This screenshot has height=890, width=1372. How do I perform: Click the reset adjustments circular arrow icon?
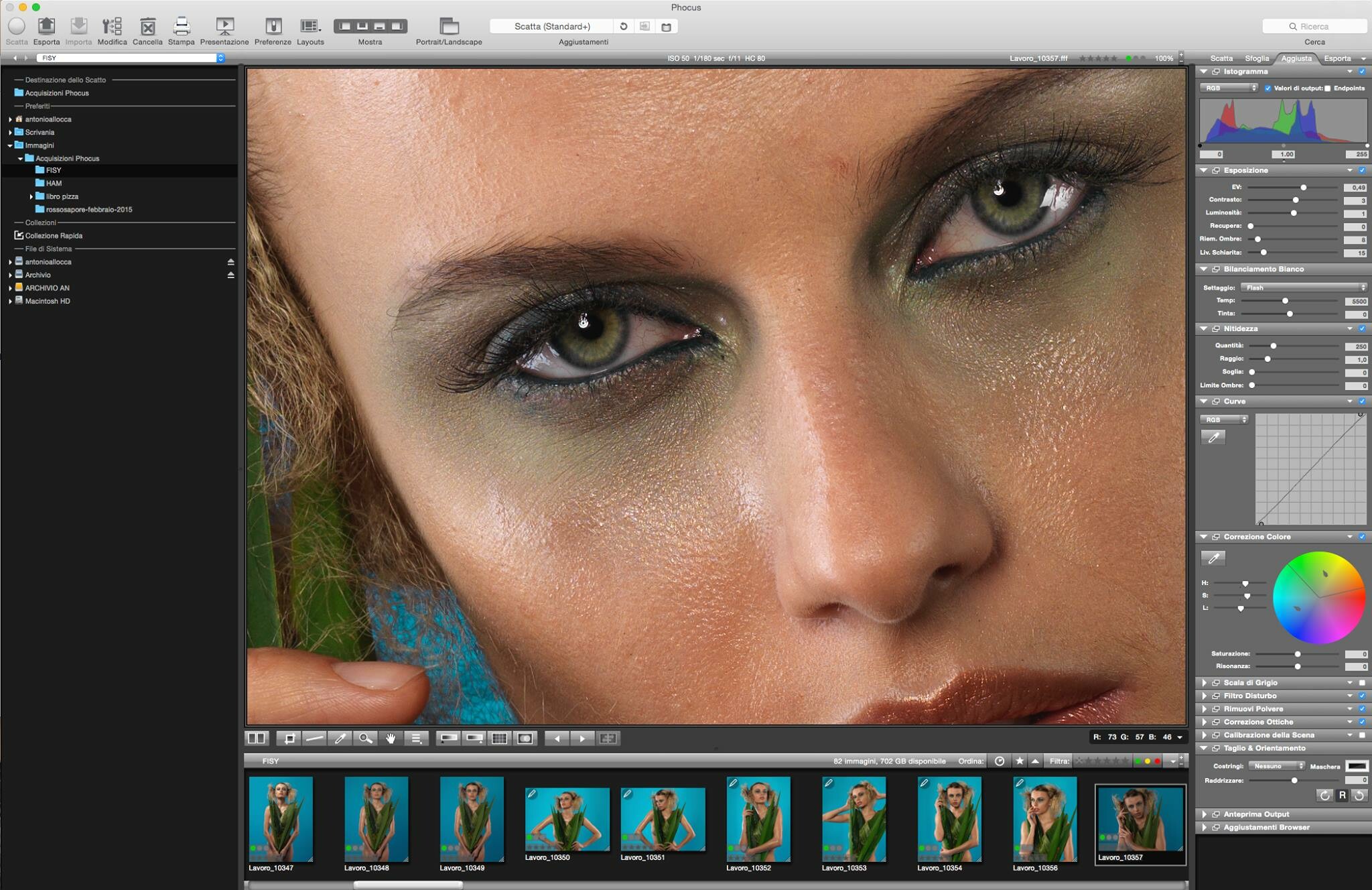[624, 26]
